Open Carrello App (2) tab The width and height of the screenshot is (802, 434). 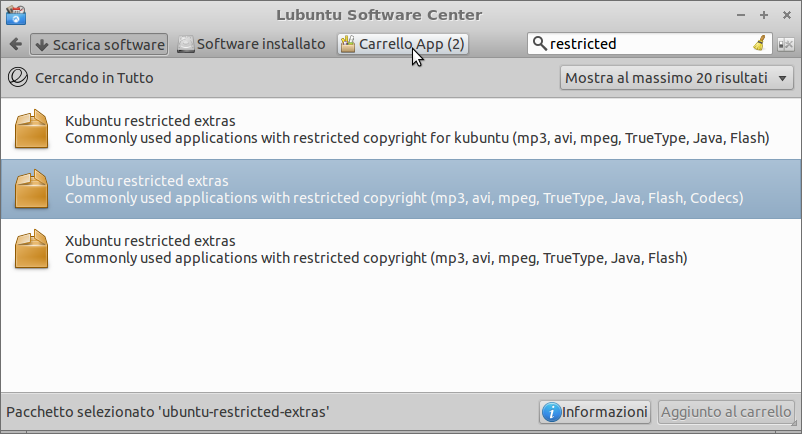click(x=403, y=44)
